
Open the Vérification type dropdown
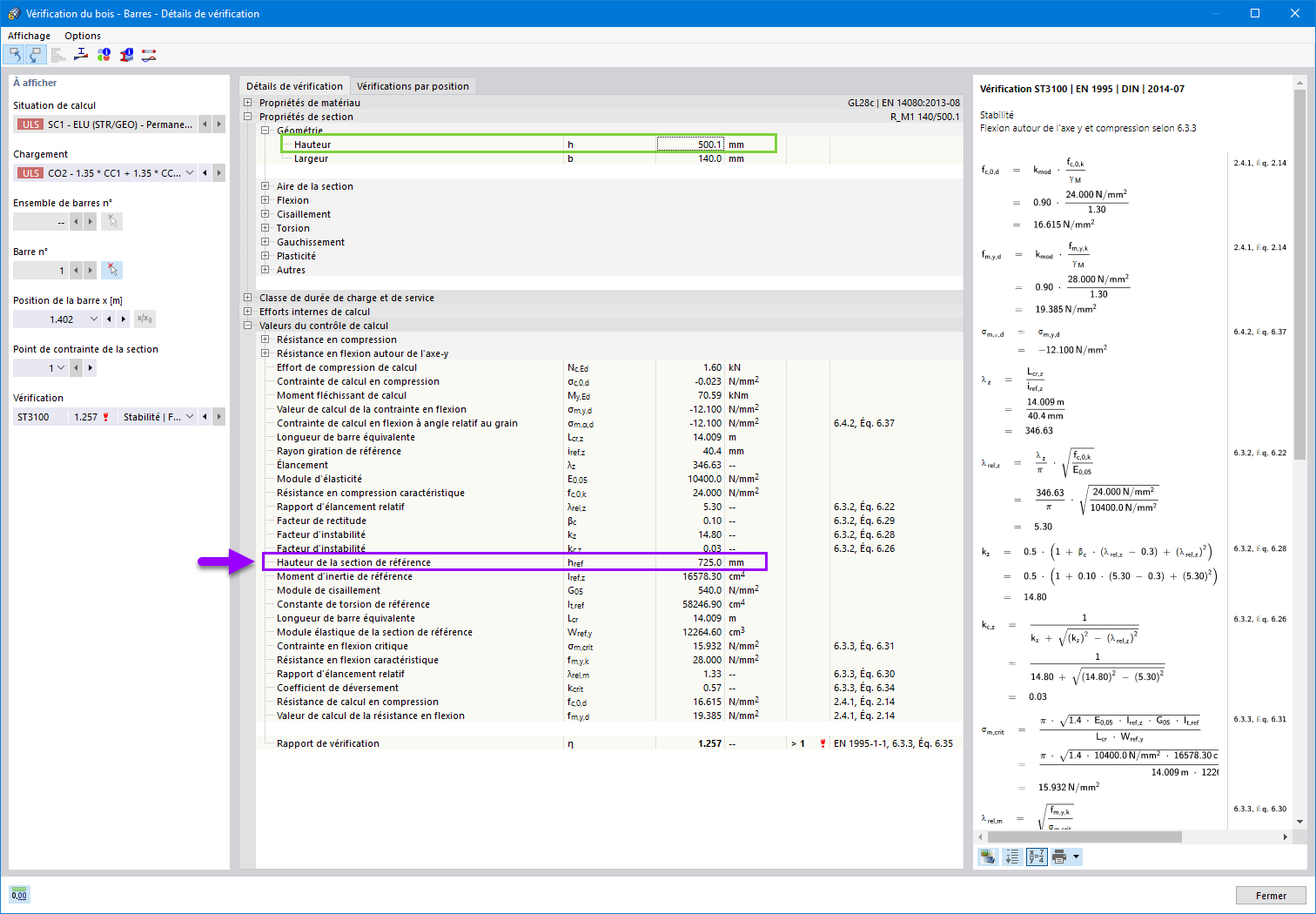click(x=190, y=417)
